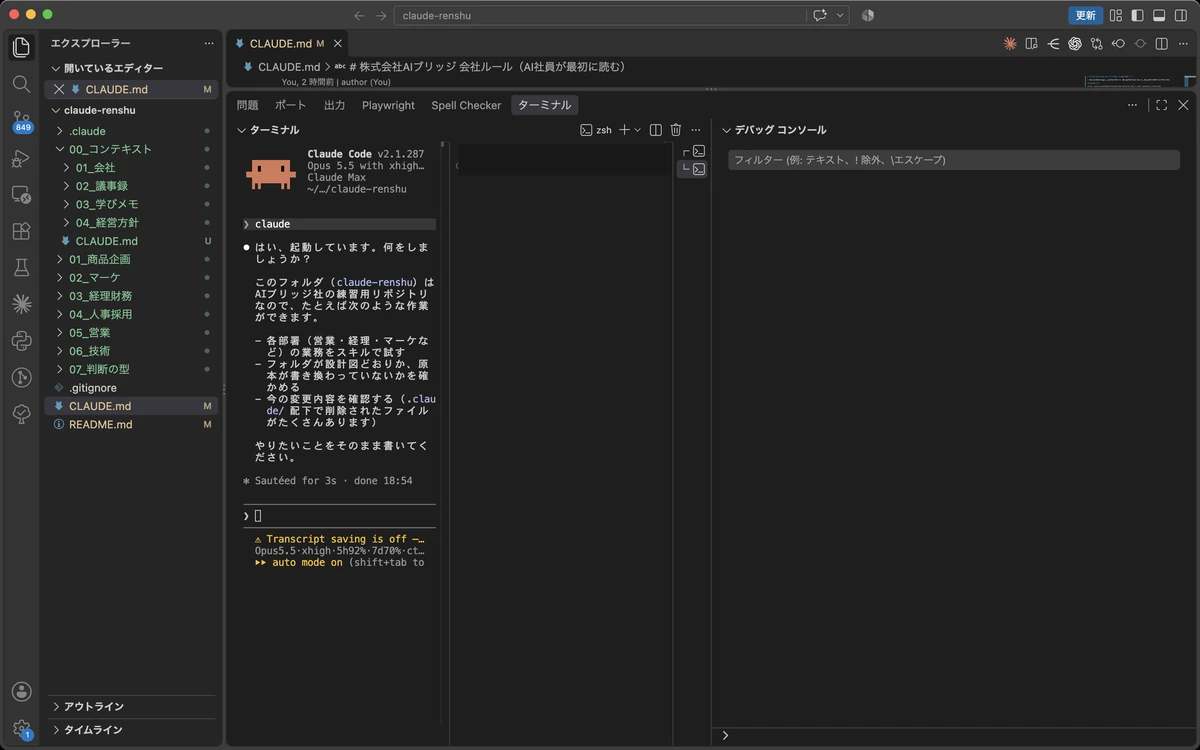The width and height of the screenshot is (1200, 750).
Task: Go back with title bar arrow
Action: (360, 15)
